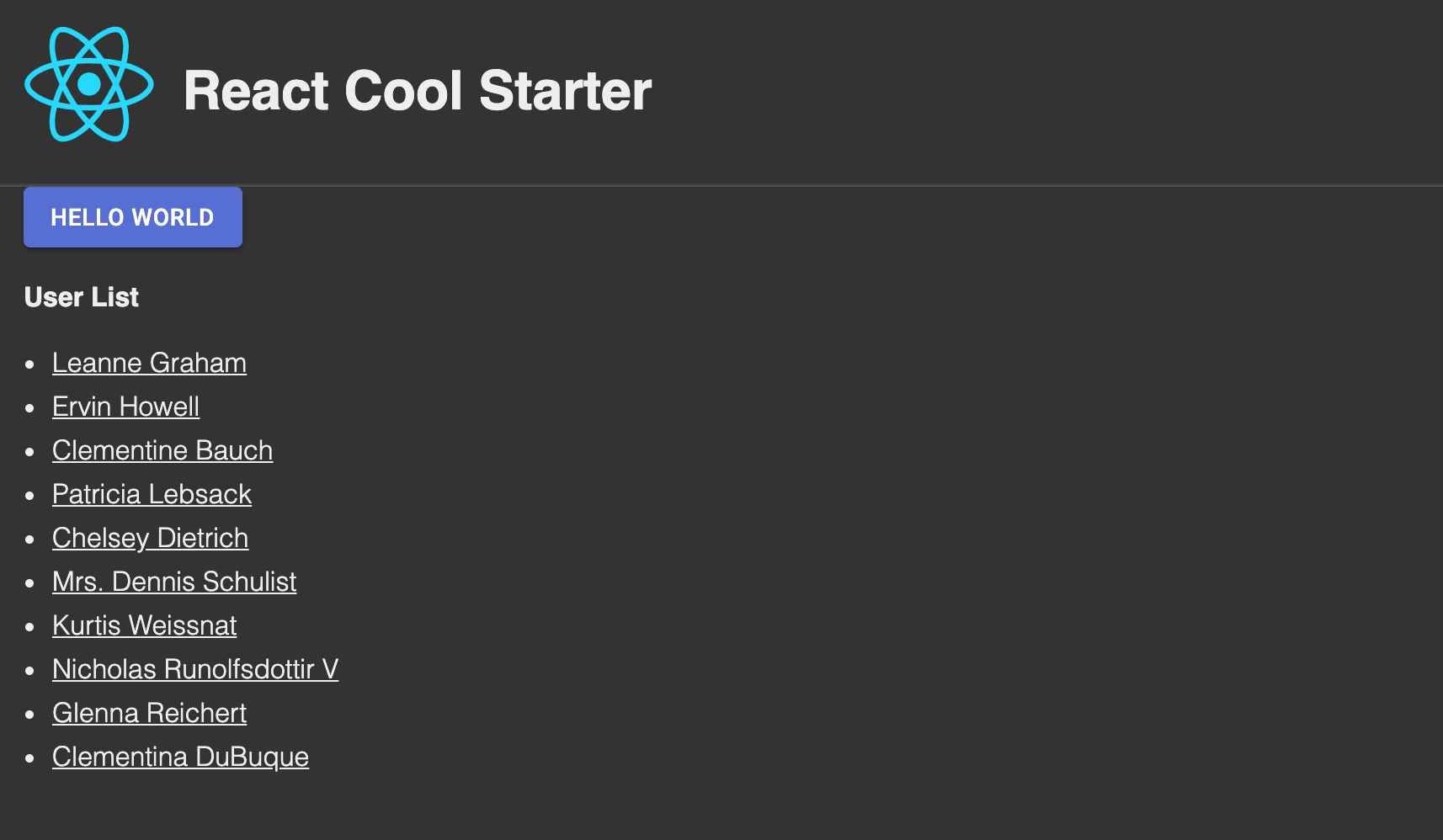Open the Mrs. Dennis Schulist link

point(174,582)
